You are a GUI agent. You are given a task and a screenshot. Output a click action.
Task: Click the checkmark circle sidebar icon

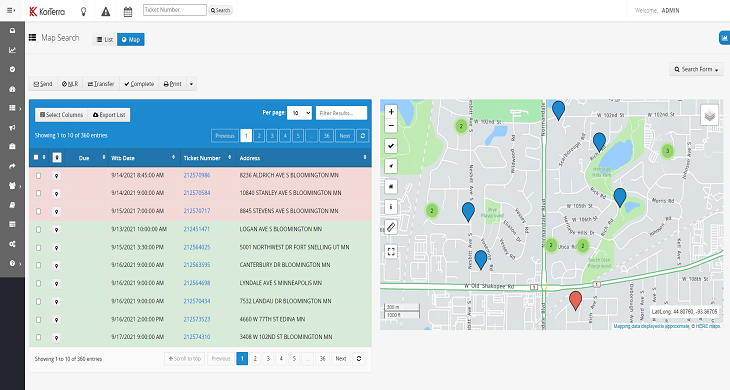[x=13, y=69]
